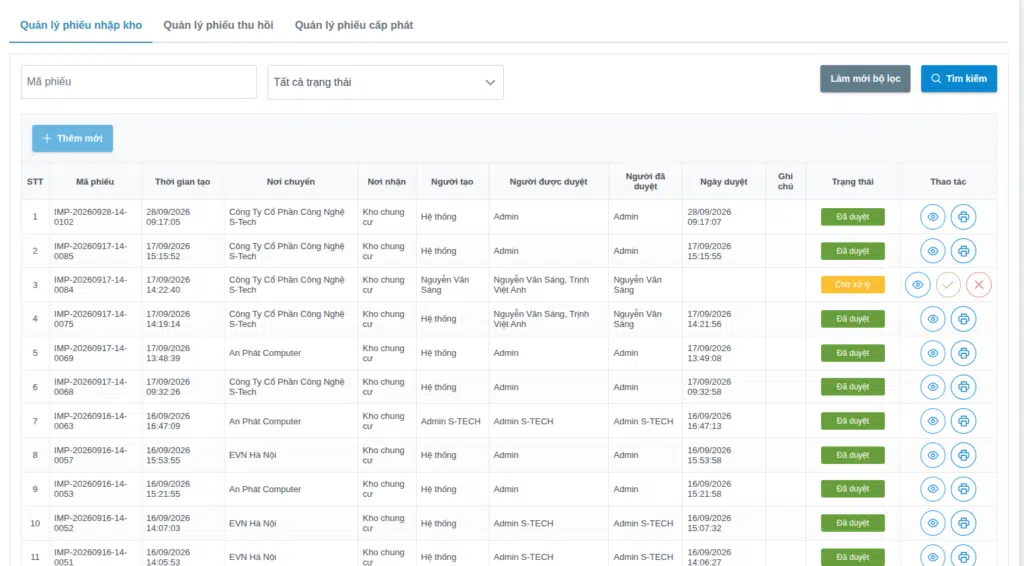Screen dimensions: 1024x566
Task: Click the 'Tìm kiếm' search button
Action: (959, 78)
